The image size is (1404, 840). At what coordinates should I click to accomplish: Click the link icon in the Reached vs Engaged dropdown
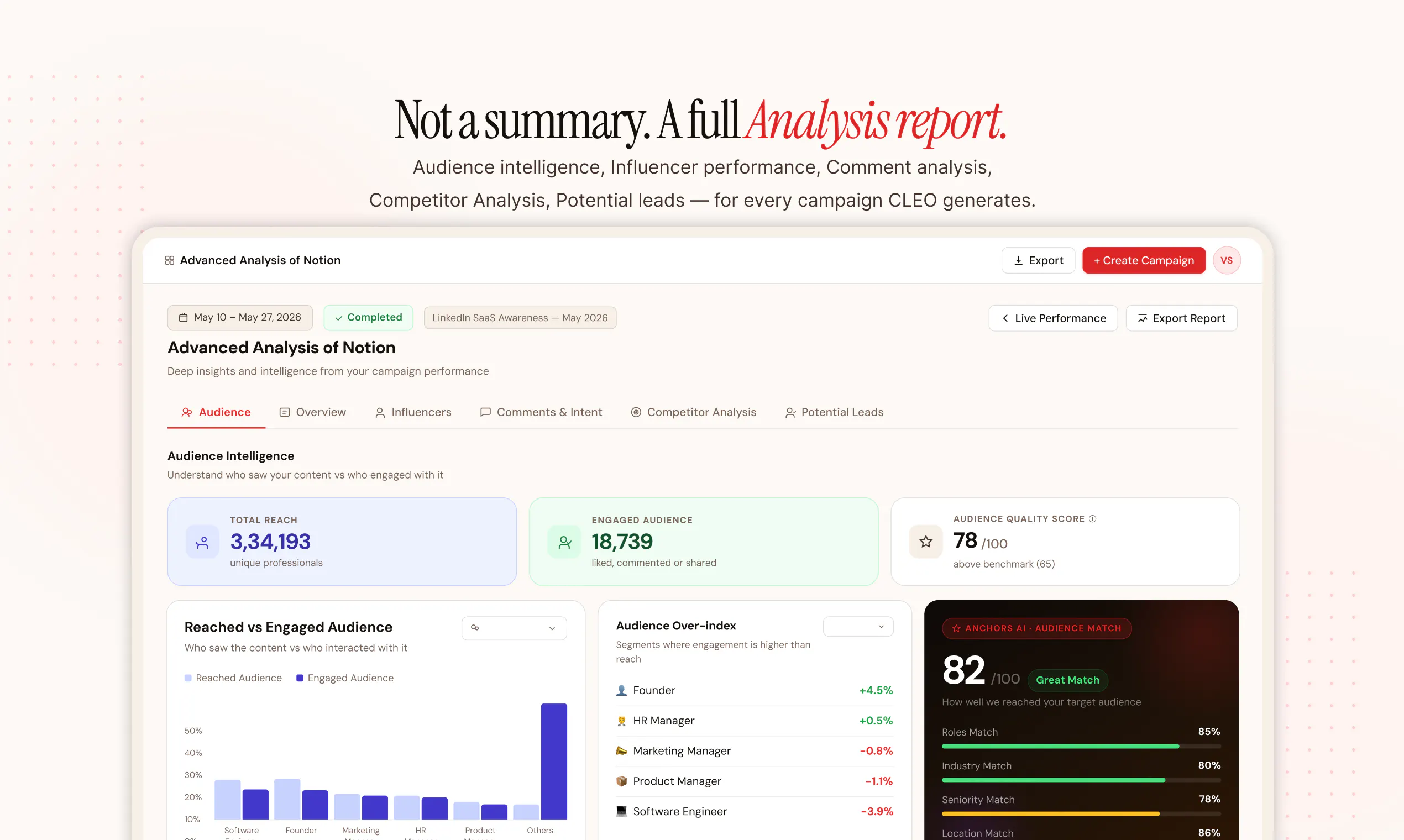[x=475, y=628]
